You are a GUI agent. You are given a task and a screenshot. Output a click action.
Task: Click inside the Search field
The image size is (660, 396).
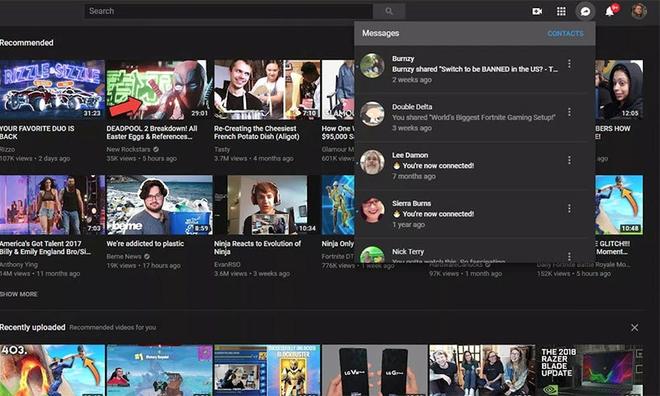(229, 11)
